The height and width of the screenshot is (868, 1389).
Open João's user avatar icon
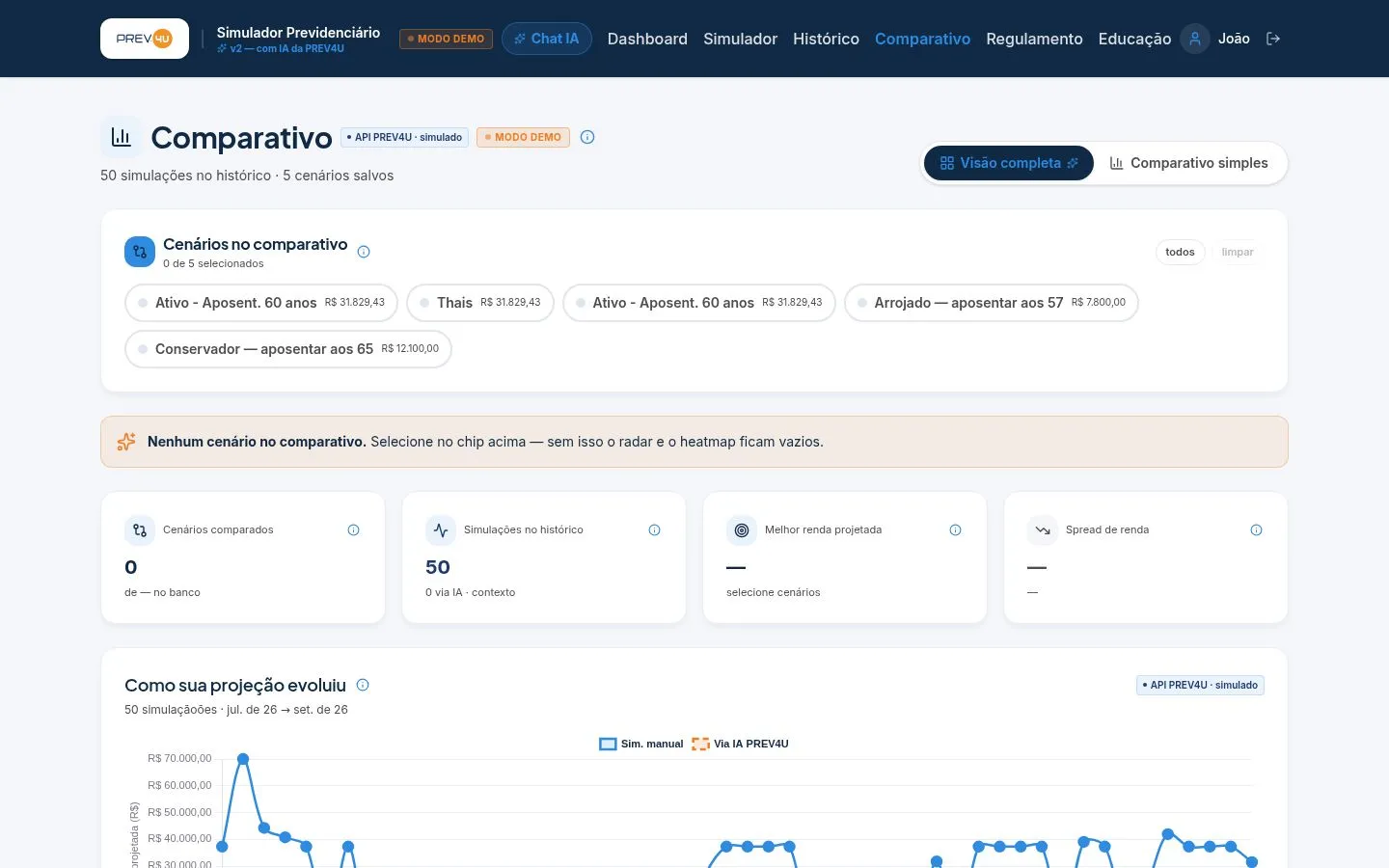1195,39
